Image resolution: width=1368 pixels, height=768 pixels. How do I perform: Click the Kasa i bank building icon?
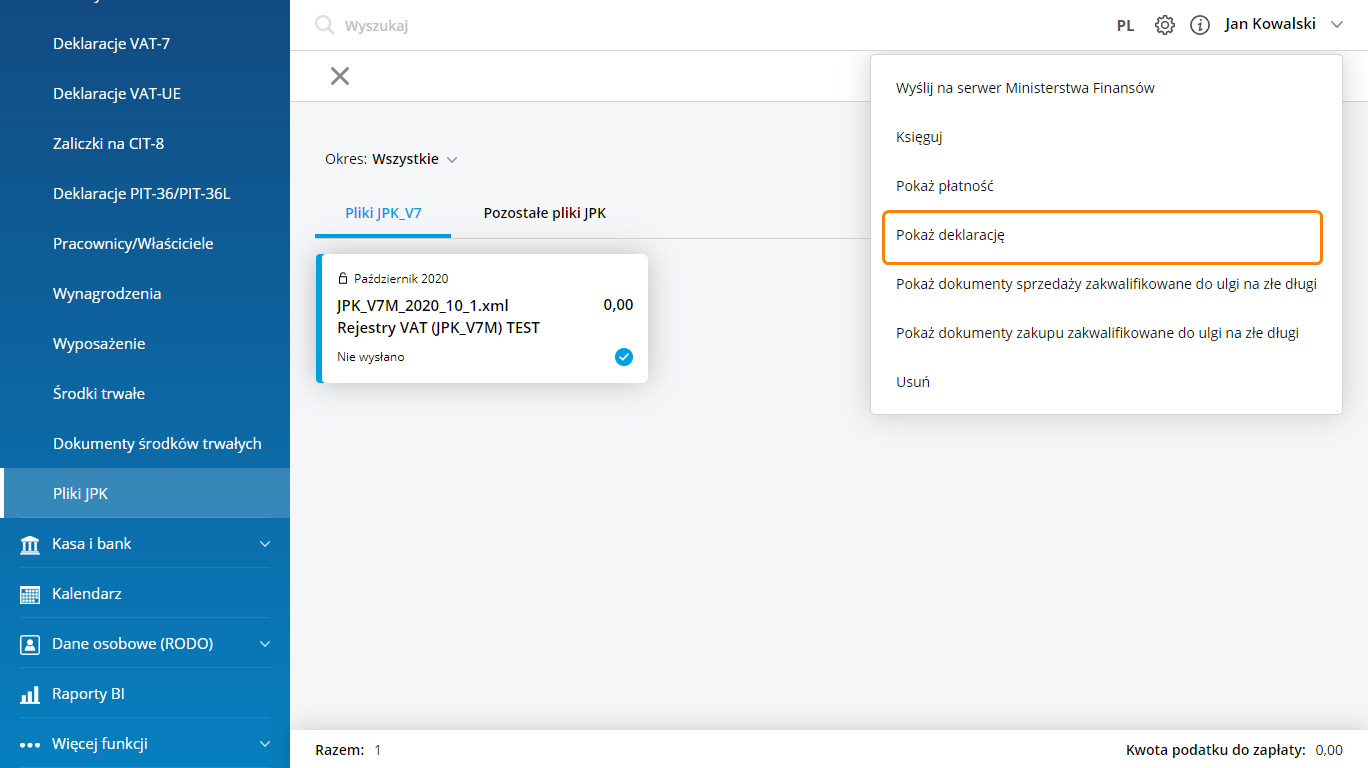(x=30, y=544)
